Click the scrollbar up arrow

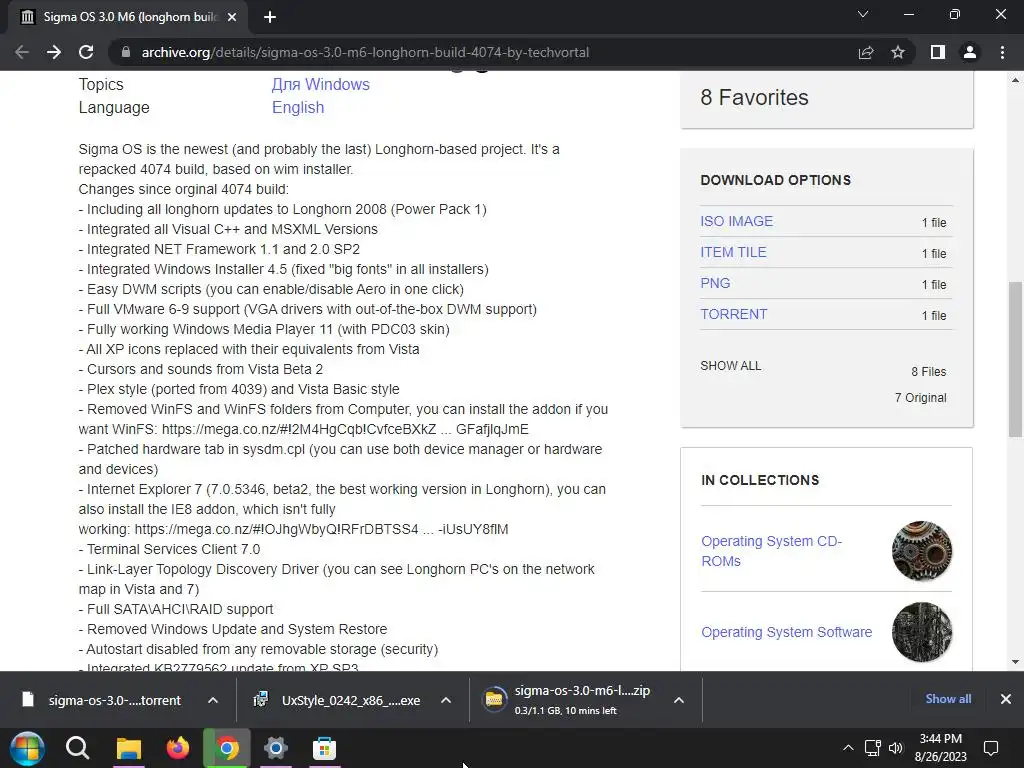[x=1015, y=80]
